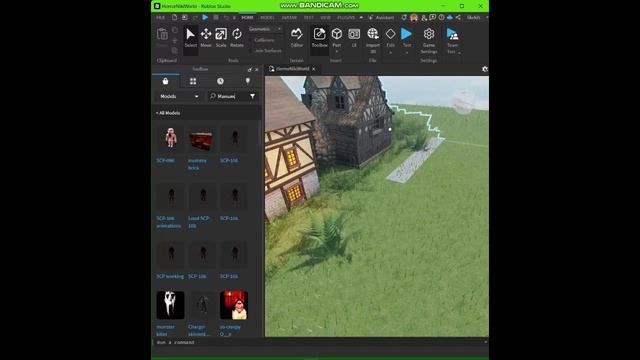
Task: Open the Toolbox Inventory tab (grid icon)
Action: click(x=193, y=81)
